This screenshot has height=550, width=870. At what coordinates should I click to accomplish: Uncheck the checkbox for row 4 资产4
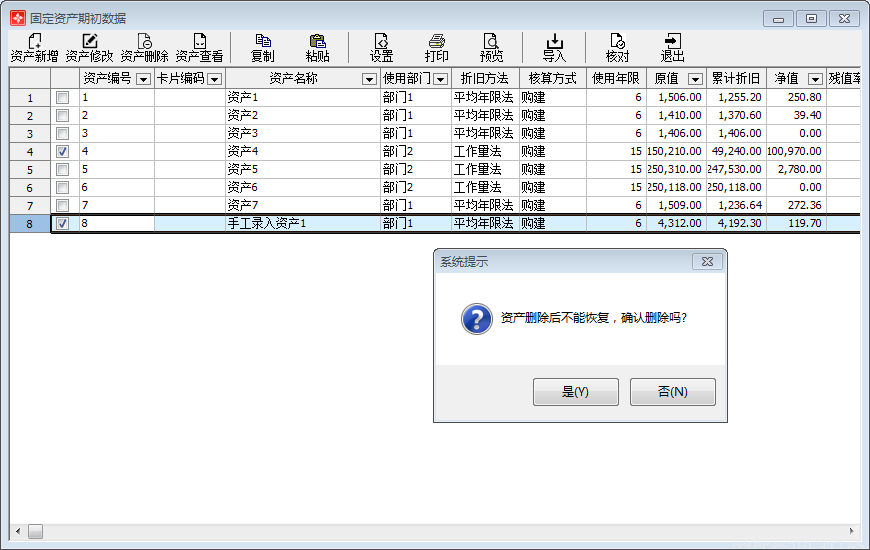pyautogui.click(x=63, y=152)
